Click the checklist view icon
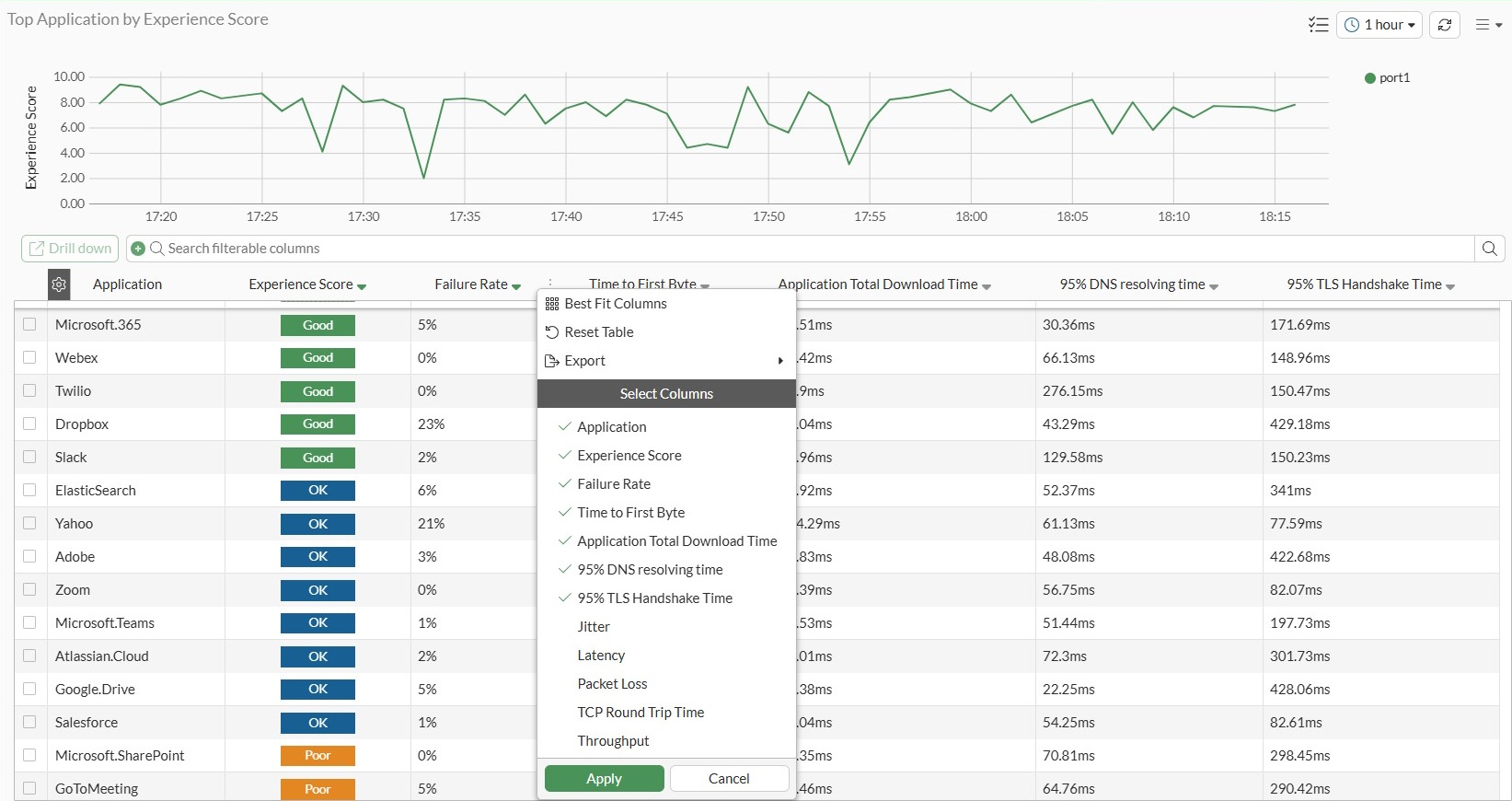 click(x=1318, y=25)
